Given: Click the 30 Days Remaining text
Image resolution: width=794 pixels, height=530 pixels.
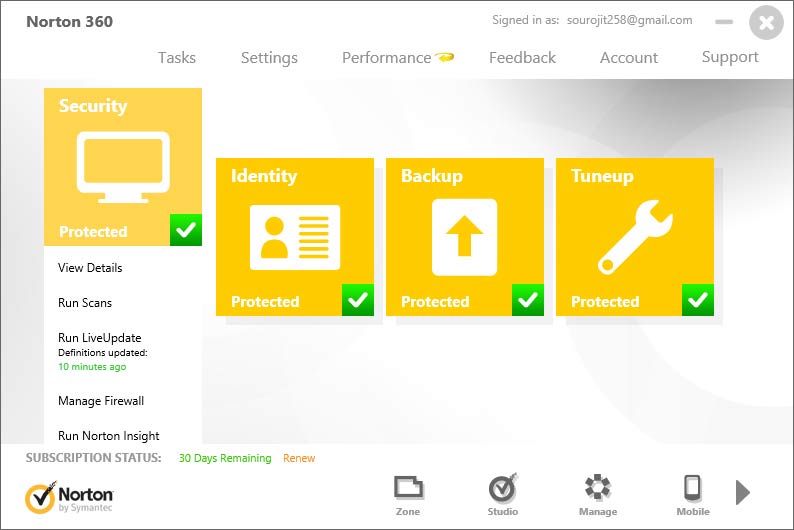Looking at the screenshot, I should [225, 458].
